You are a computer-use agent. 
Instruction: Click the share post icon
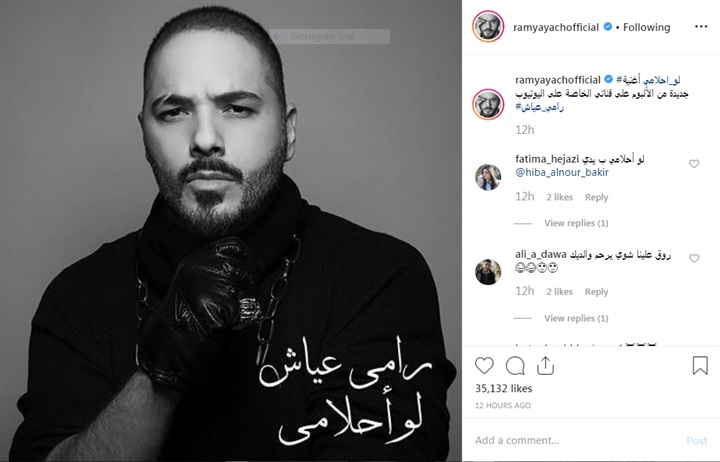(x=546, y=366)
